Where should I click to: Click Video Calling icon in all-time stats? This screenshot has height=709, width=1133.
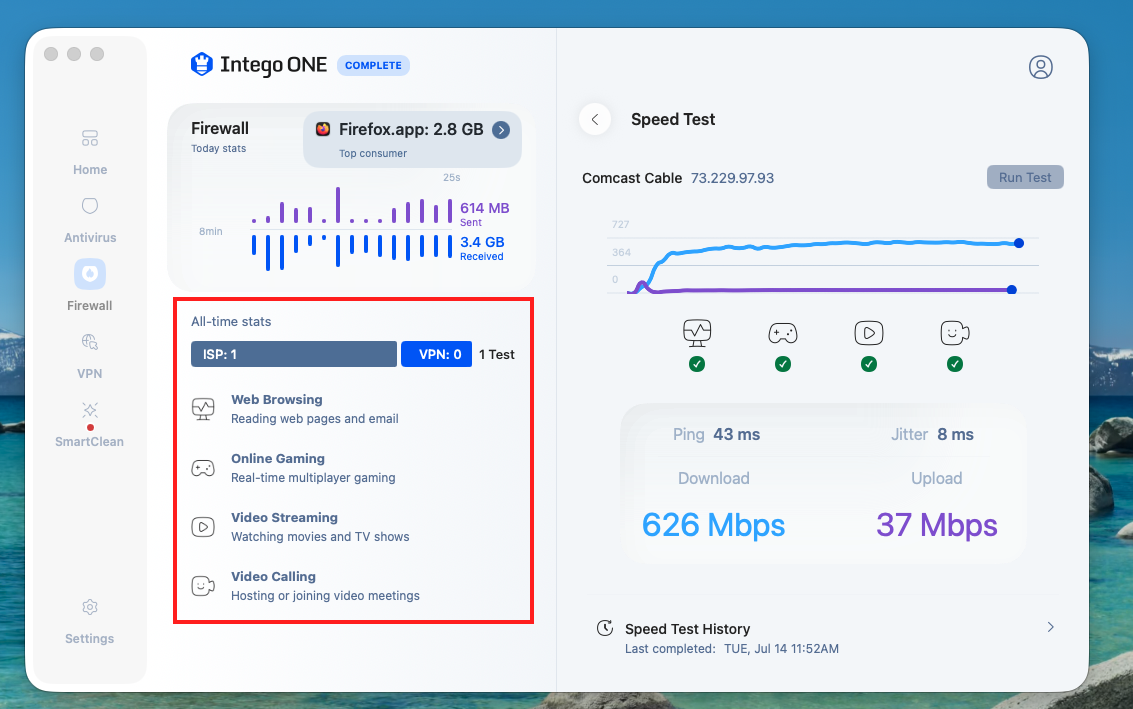coord(203,586)
